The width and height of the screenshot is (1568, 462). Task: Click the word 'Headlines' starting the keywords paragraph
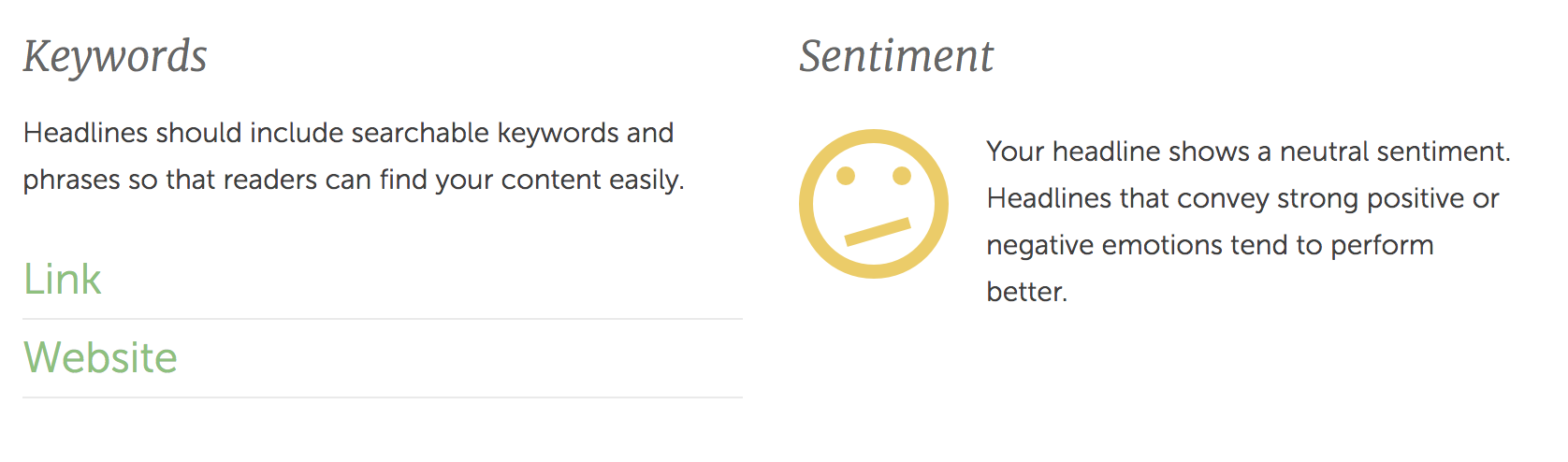pos(86,133)
